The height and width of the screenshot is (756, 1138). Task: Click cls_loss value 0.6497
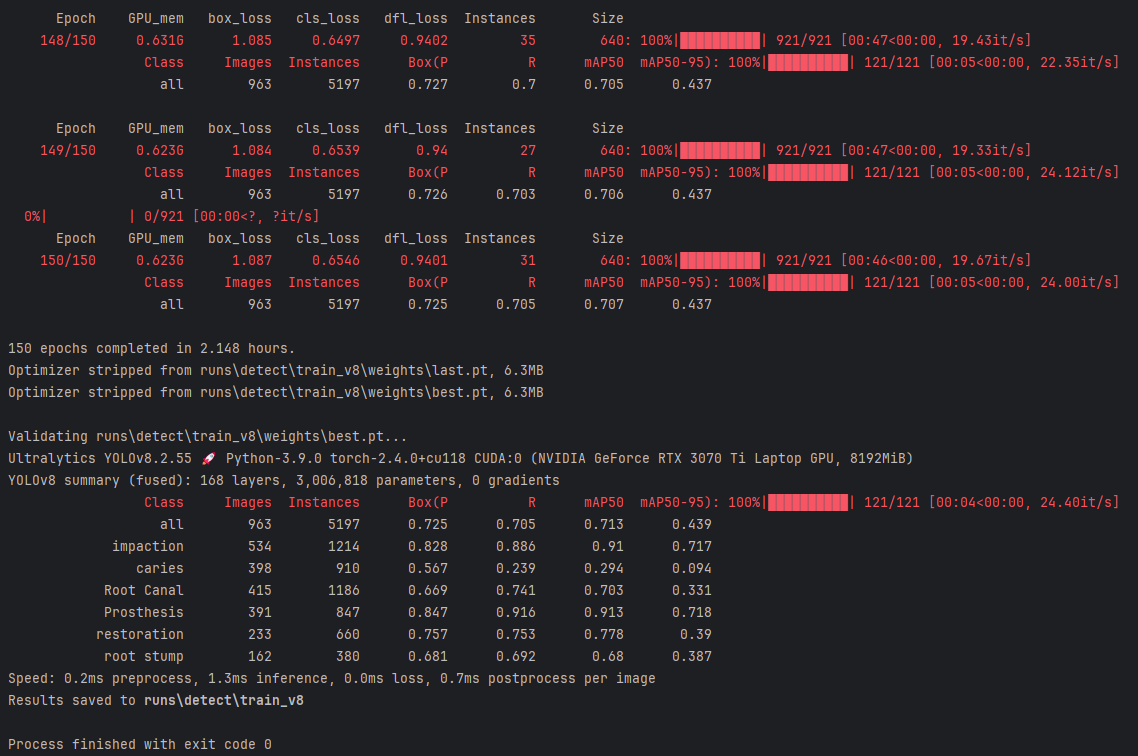coord(336,41)
